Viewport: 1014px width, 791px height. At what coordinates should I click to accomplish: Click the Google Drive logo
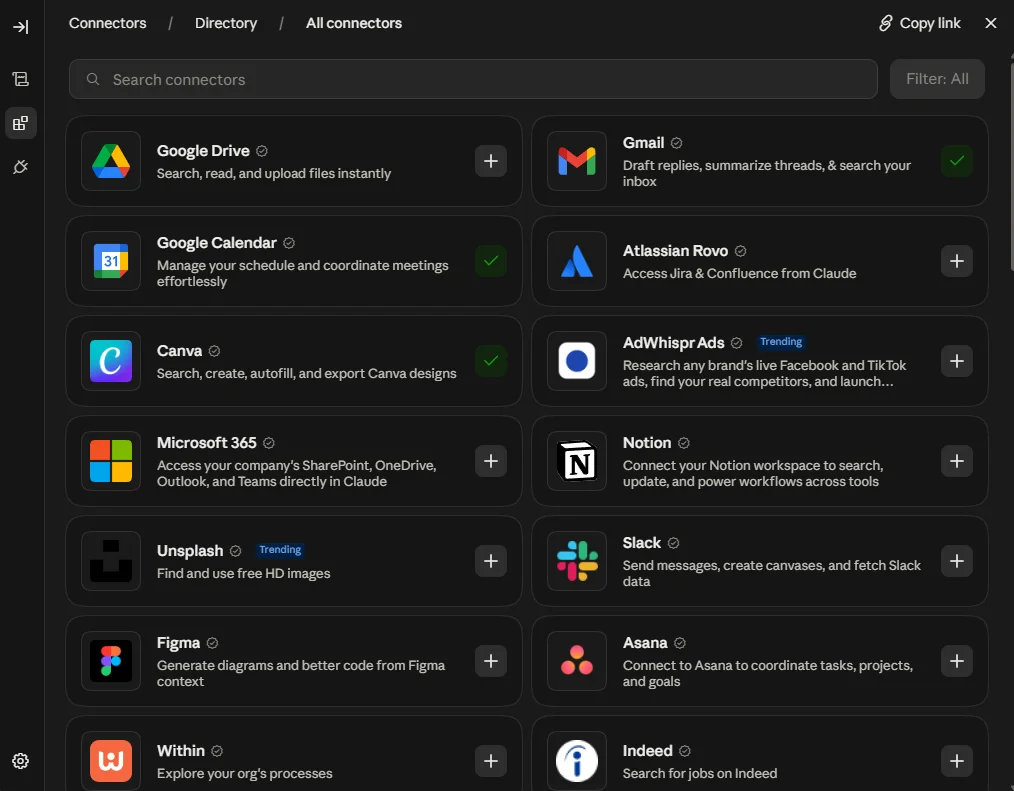111,161
